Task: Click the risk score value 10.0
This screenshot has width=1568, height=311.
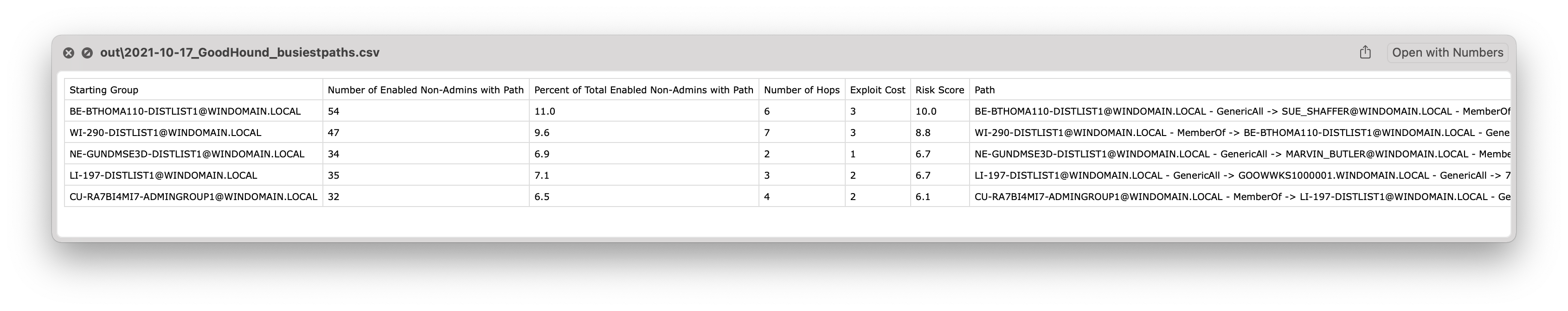Action: coord(926,111)
